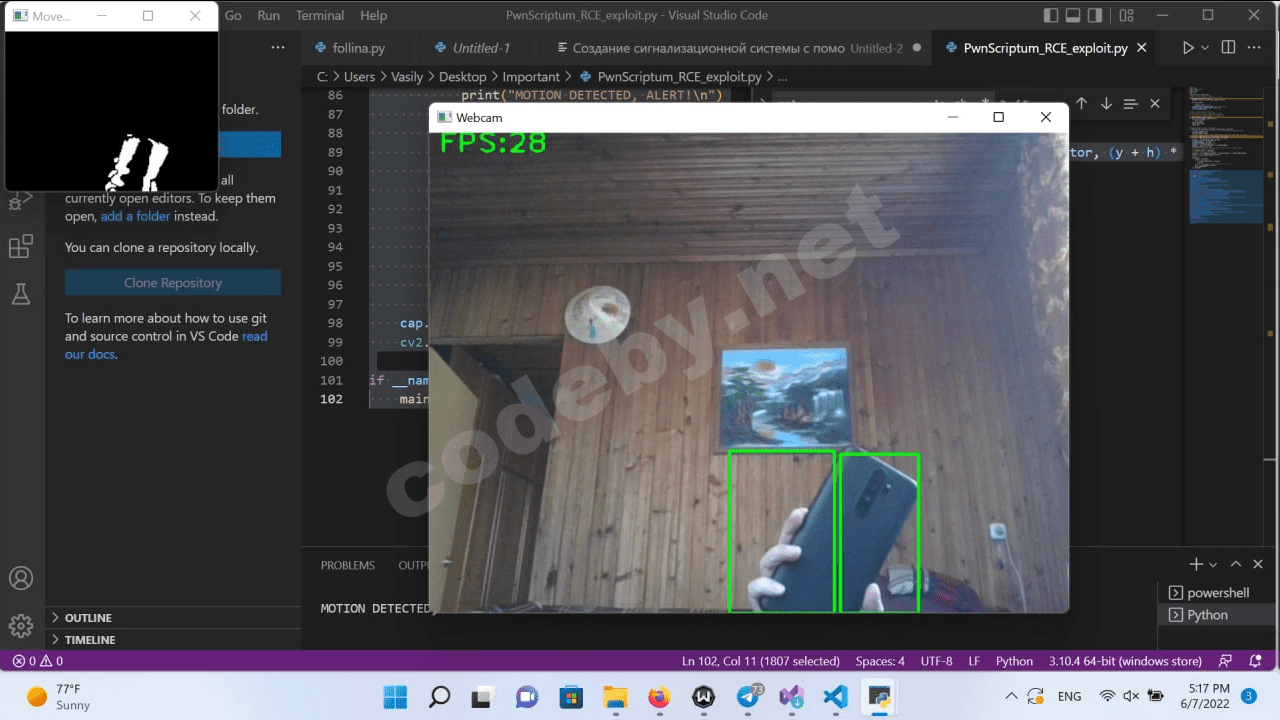
Task: Switch to the Untitled-1 tab
Action: (x=481, y=48)
